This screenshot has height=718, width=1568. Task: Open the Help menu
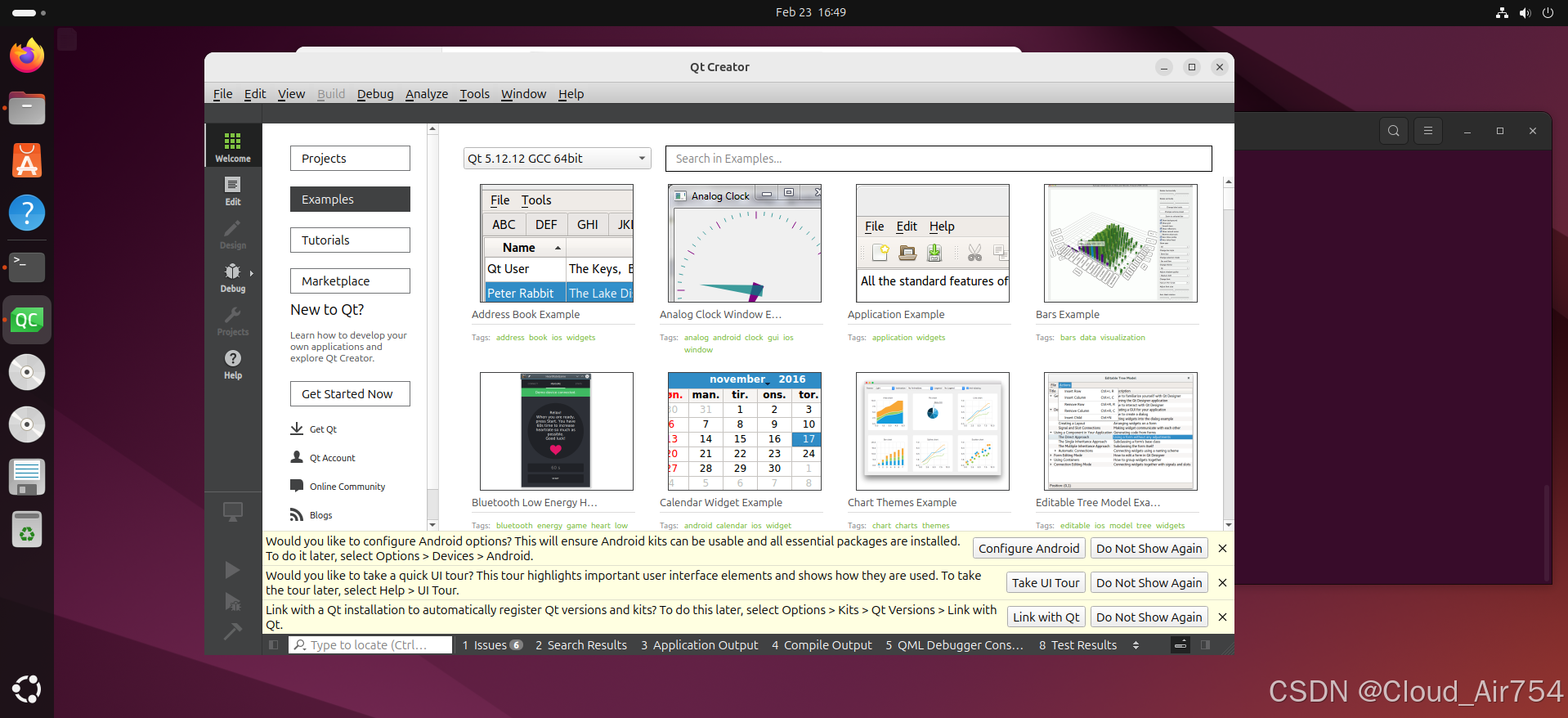tap(571, 94)
